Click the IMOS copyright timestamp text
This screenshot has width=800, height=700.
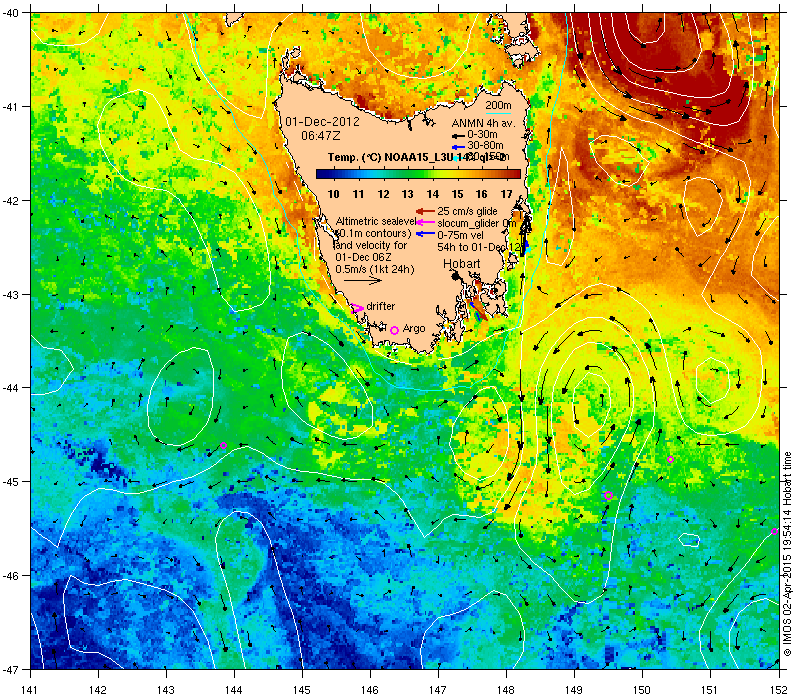point(787,555)
